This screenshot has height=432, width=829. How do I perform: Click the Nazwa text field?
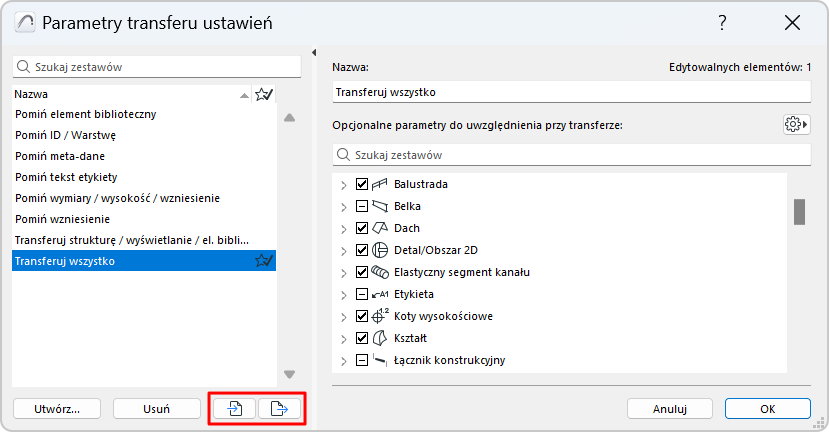pyautogui.click(x=570, y=92)
